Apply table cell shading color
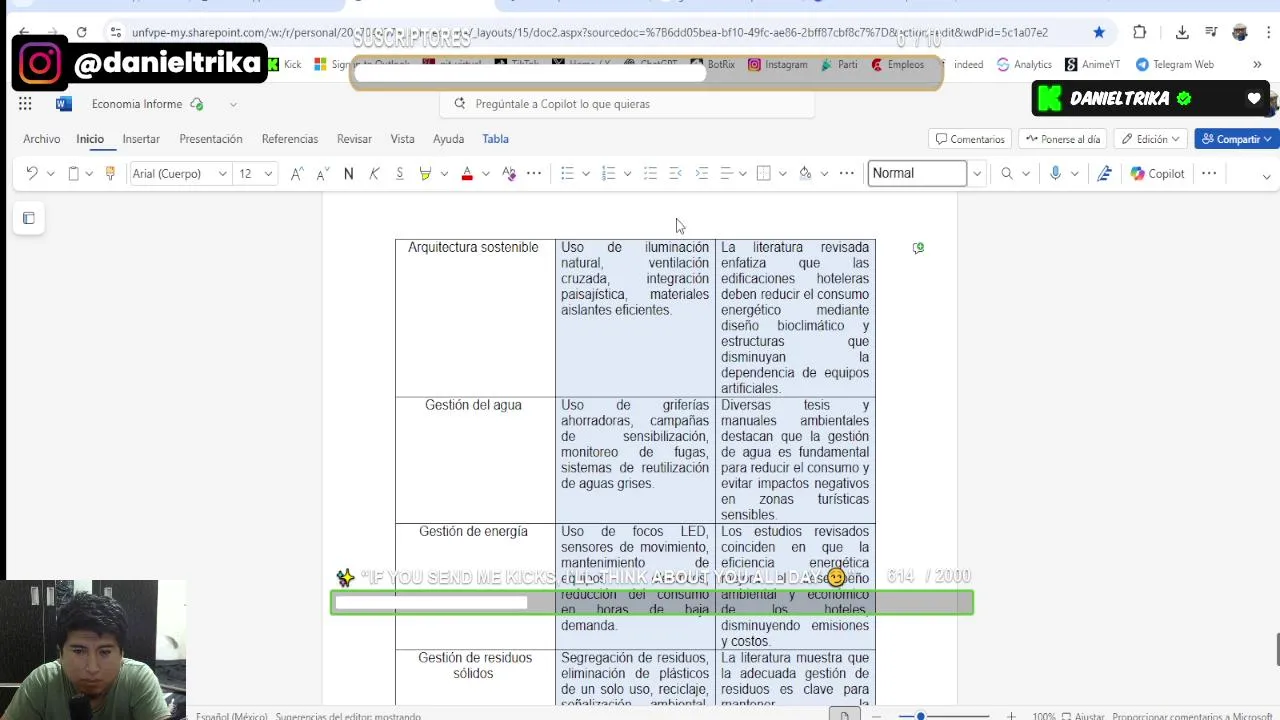This screenshot has height=720, width=1280. tap(805, 174)
